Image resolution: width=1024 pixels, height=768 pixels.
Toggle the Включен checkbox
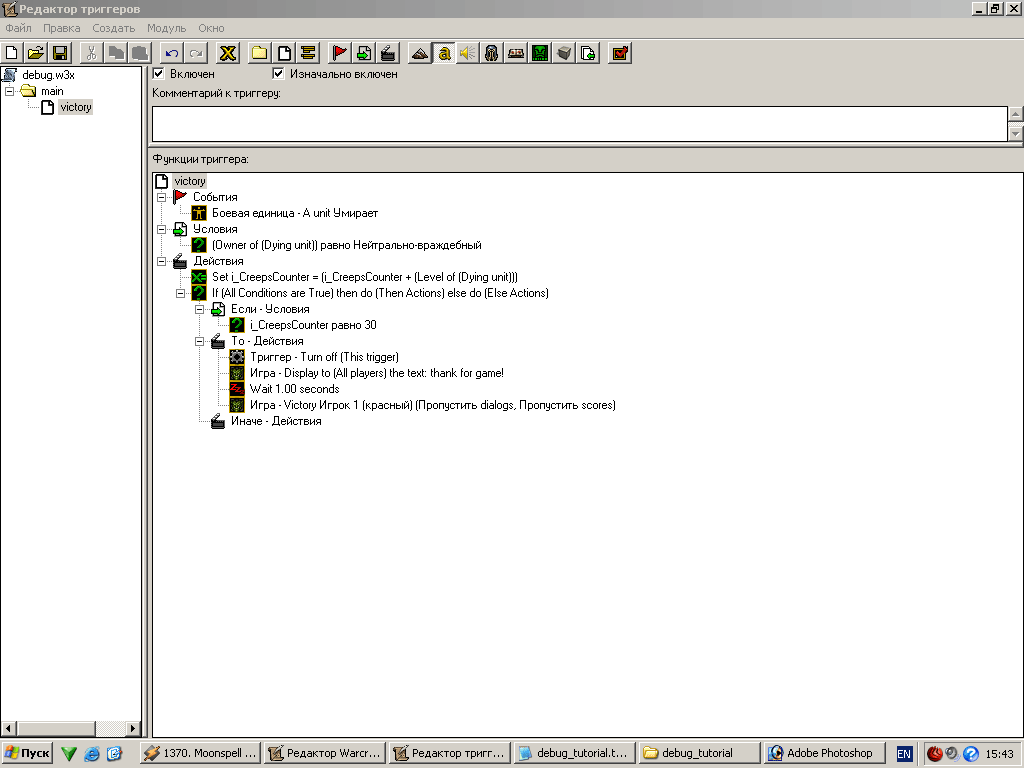coord(158,73)
